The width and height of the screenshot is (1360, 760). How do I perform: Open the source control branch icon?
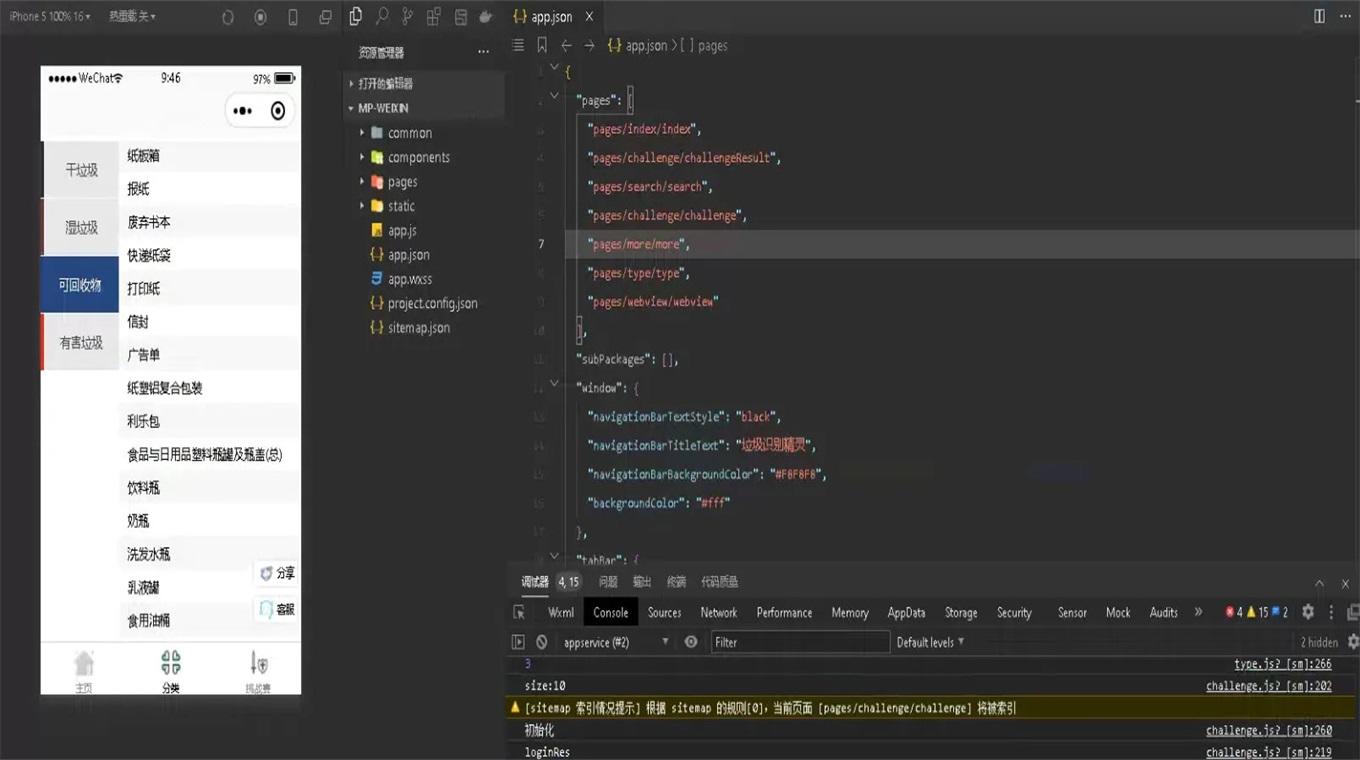point(407,17)
